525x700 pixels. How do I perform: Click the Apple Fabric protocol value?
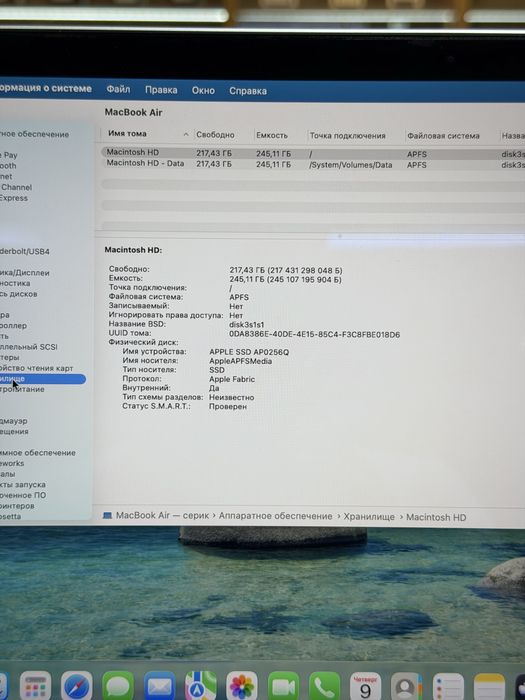232,379
